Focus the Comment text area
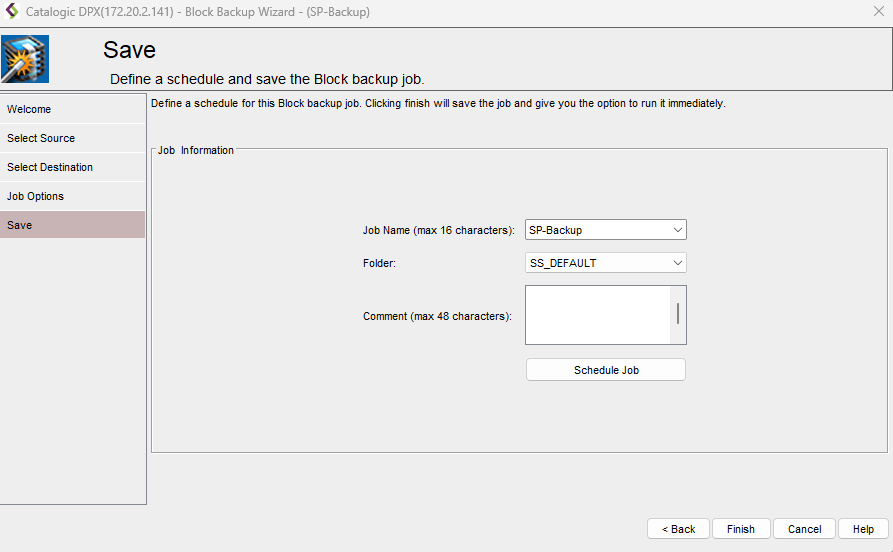Image resolution: width=893 pixels, height=552 pixels. point(597,315)
